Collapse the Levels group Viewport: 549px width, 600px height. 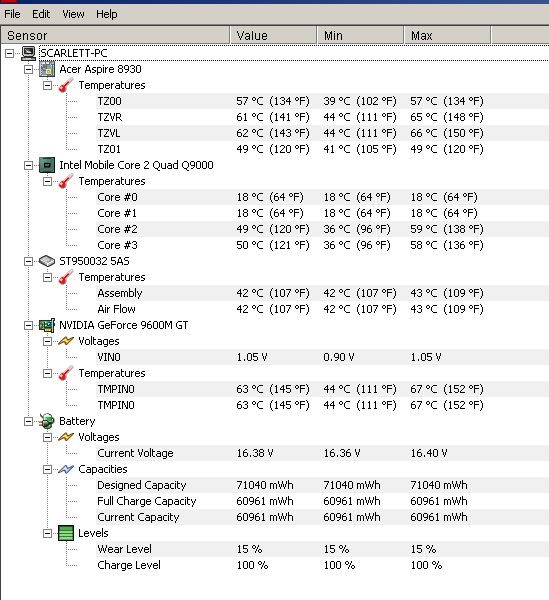[x=47, y=533]
